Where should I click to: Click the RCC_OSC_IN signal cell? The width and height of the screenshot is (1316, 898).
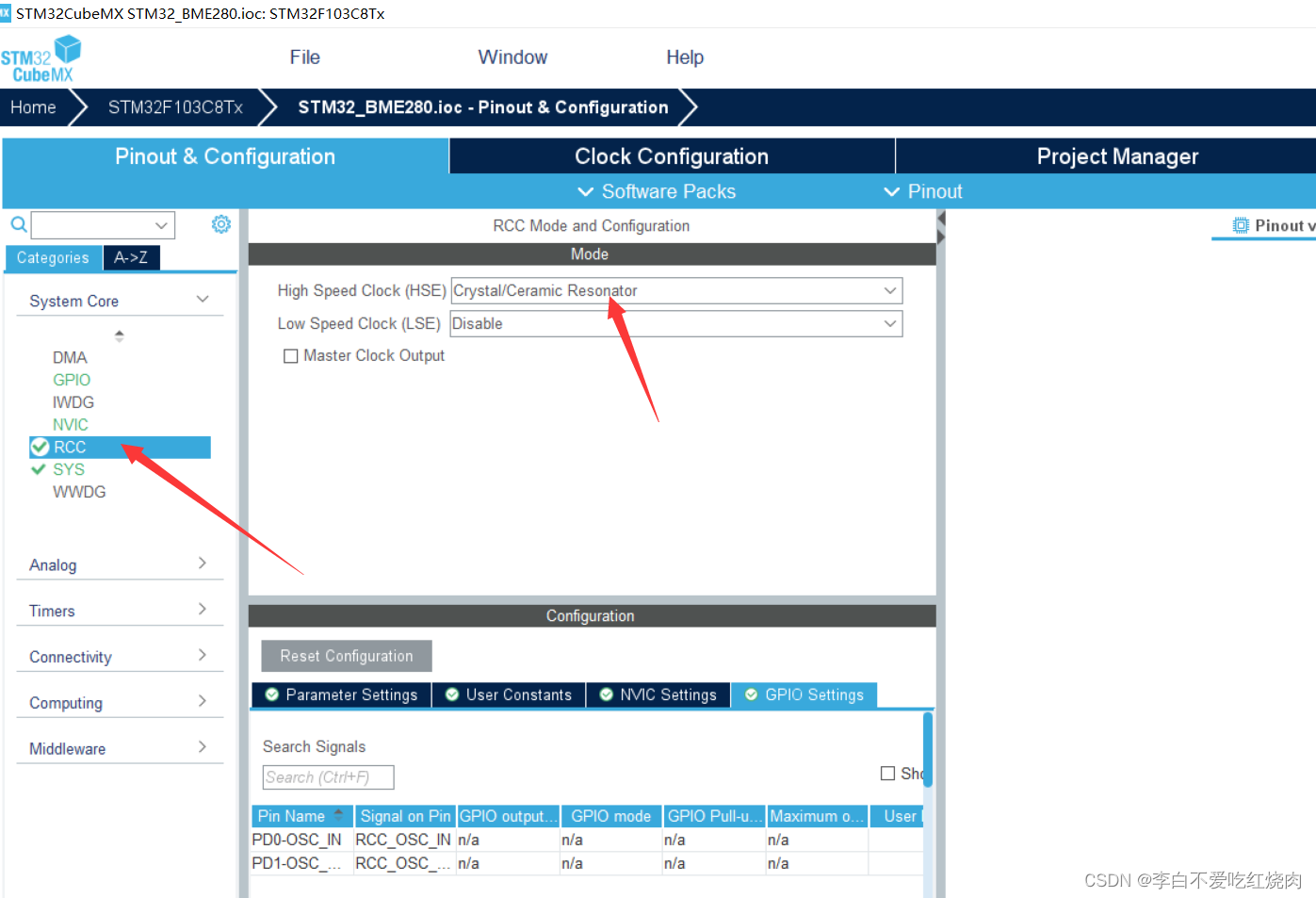(403, 840)
